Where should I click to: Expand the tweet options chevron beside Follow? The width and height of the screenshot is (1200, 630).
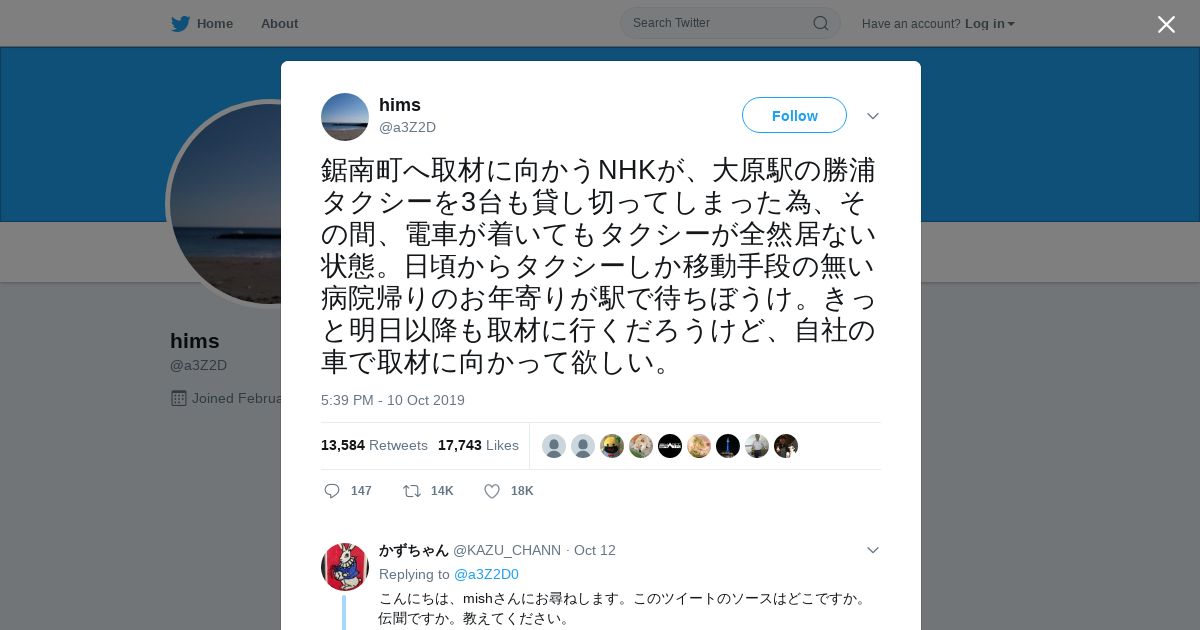coord(872,116)
